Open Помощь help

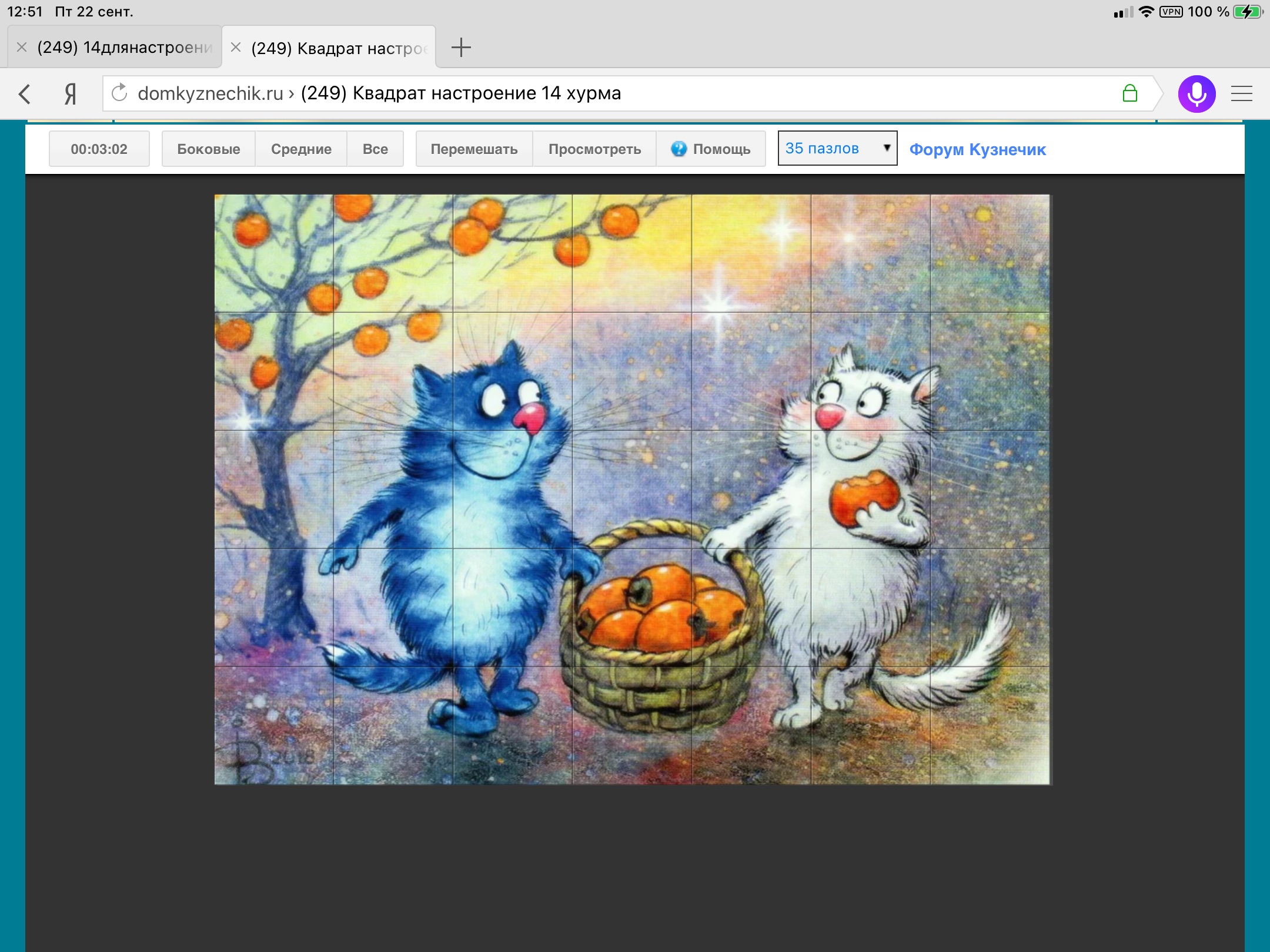[711, 149]
